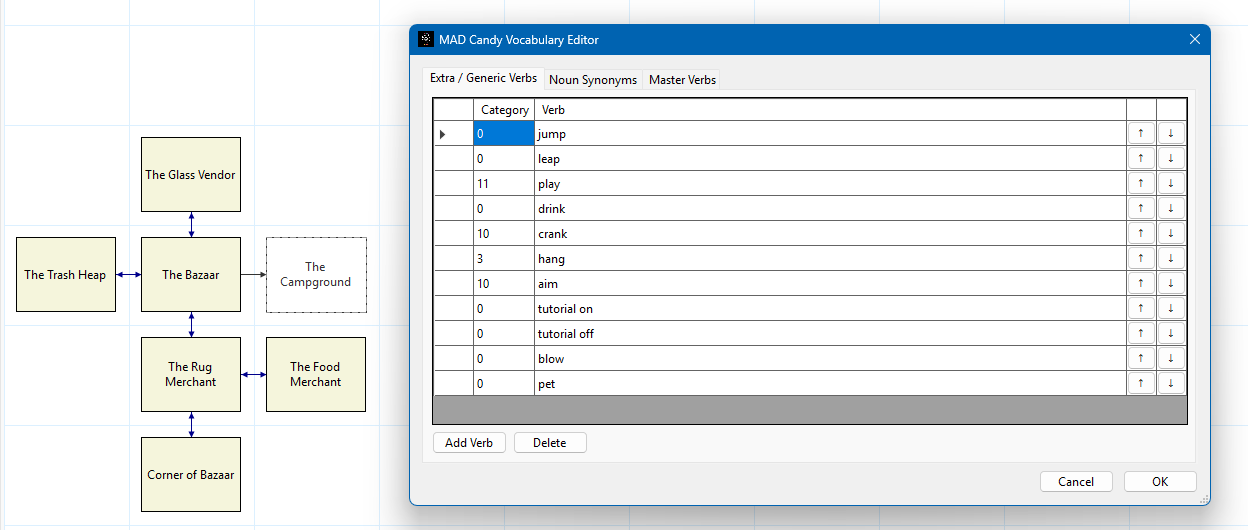Confirm changes with the OK button

[x=1160, y=482]
